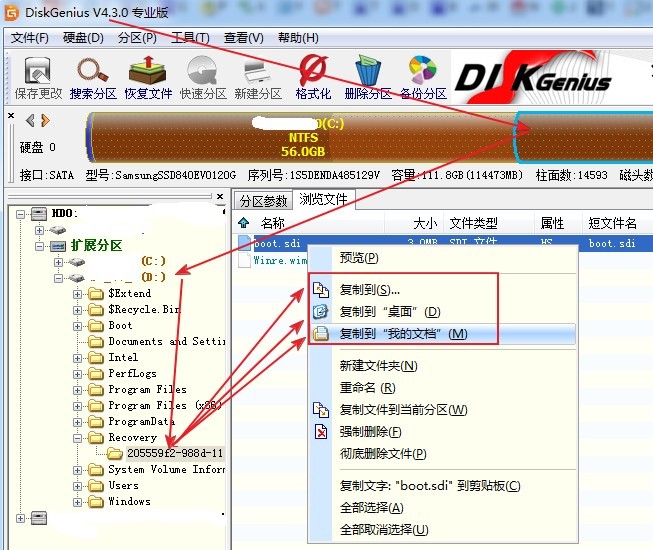Image resolution: width=653 pixels, height=550 pixels.
Task: Open the 搜索分区 search partition tool
Action: point(93,78)
